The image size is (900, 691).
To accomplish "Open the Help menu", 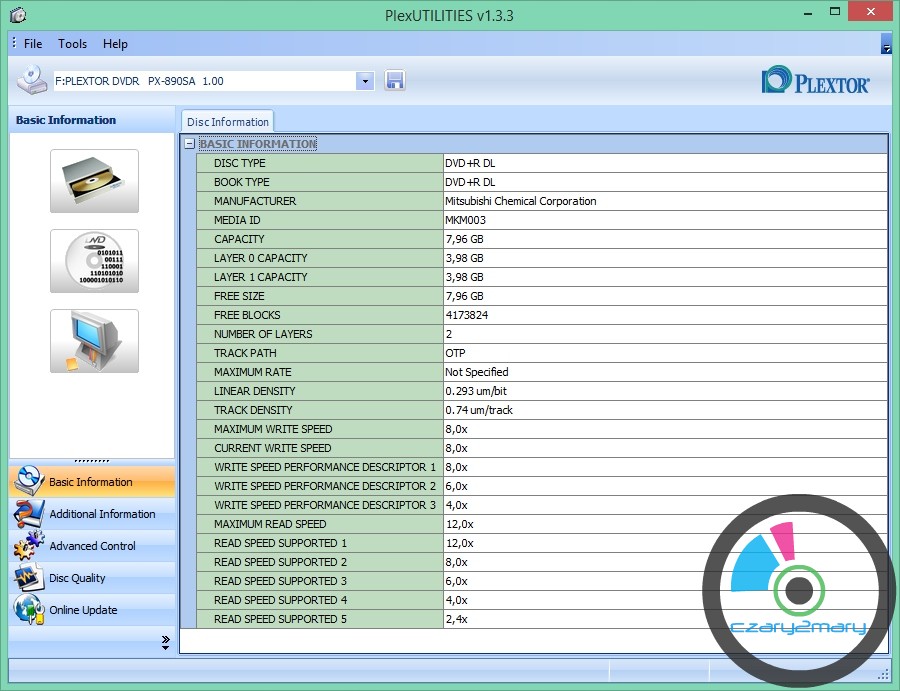I will (115, 44).
